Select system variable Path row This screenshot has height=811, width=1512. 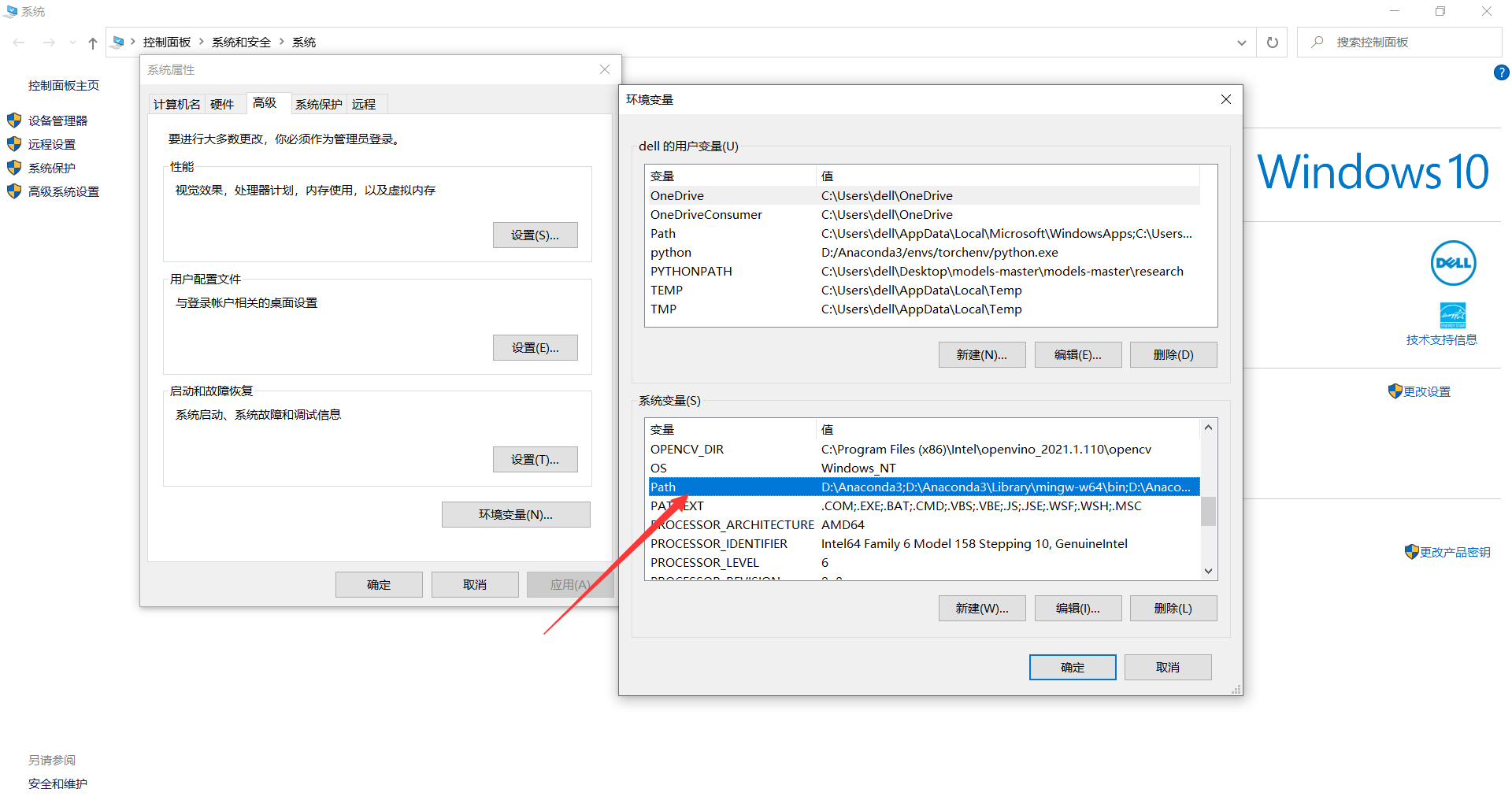924,487
